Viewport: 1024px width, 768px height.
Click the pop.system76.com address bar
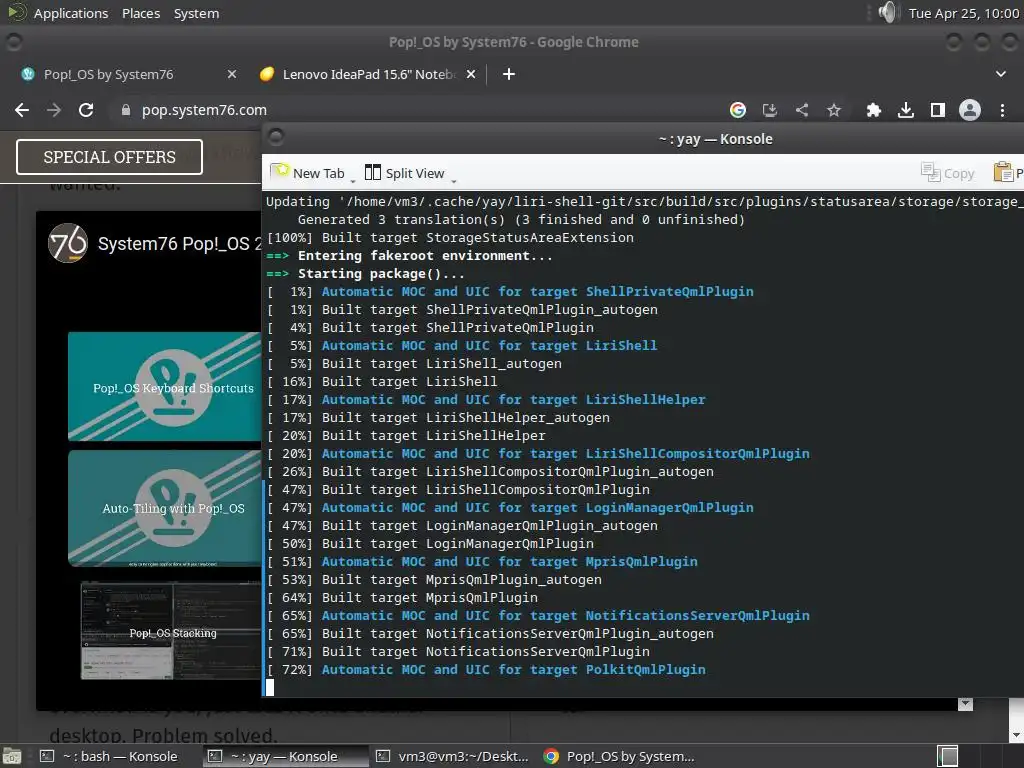click(204, 110)
